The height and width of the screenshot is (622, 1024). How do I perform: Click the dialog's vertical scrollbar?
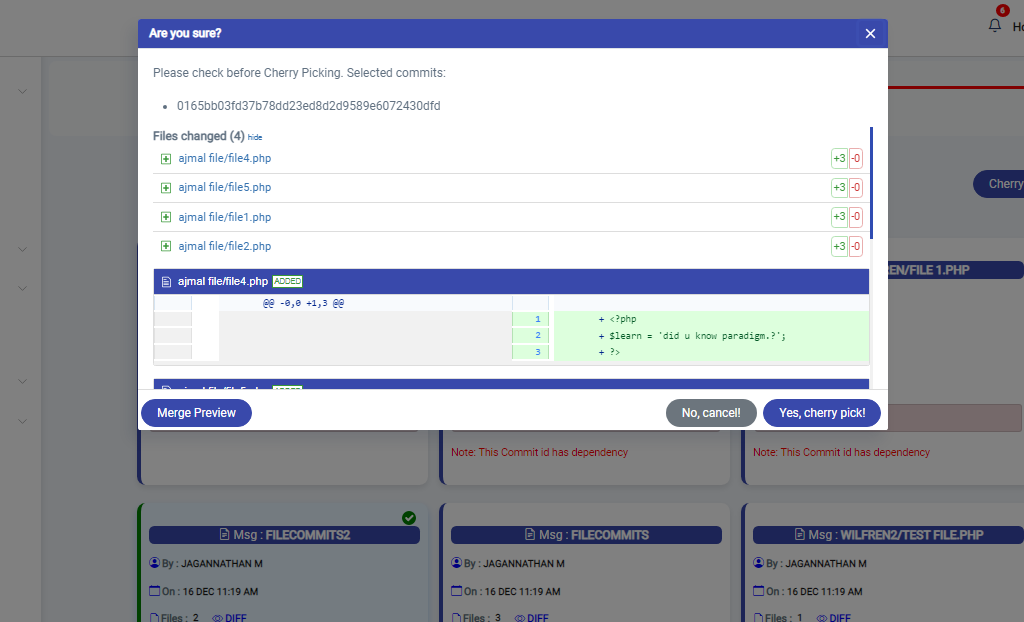click(x=871, y=182)
